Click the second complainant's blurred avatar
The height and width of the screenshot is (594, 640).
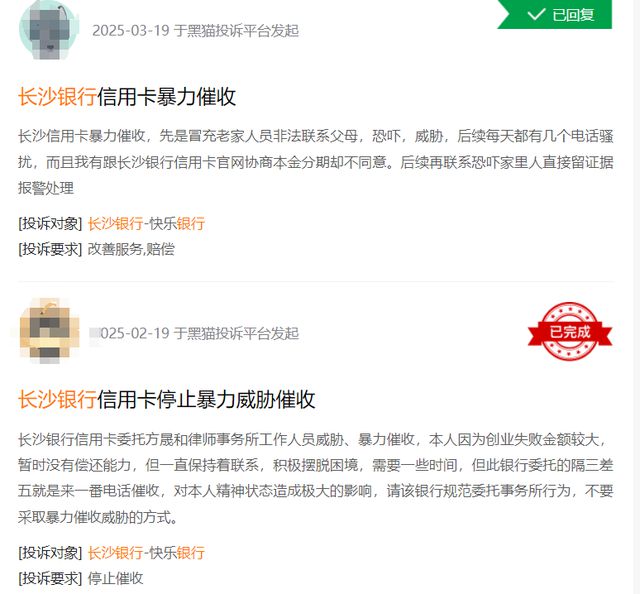(x=49, y=331)
